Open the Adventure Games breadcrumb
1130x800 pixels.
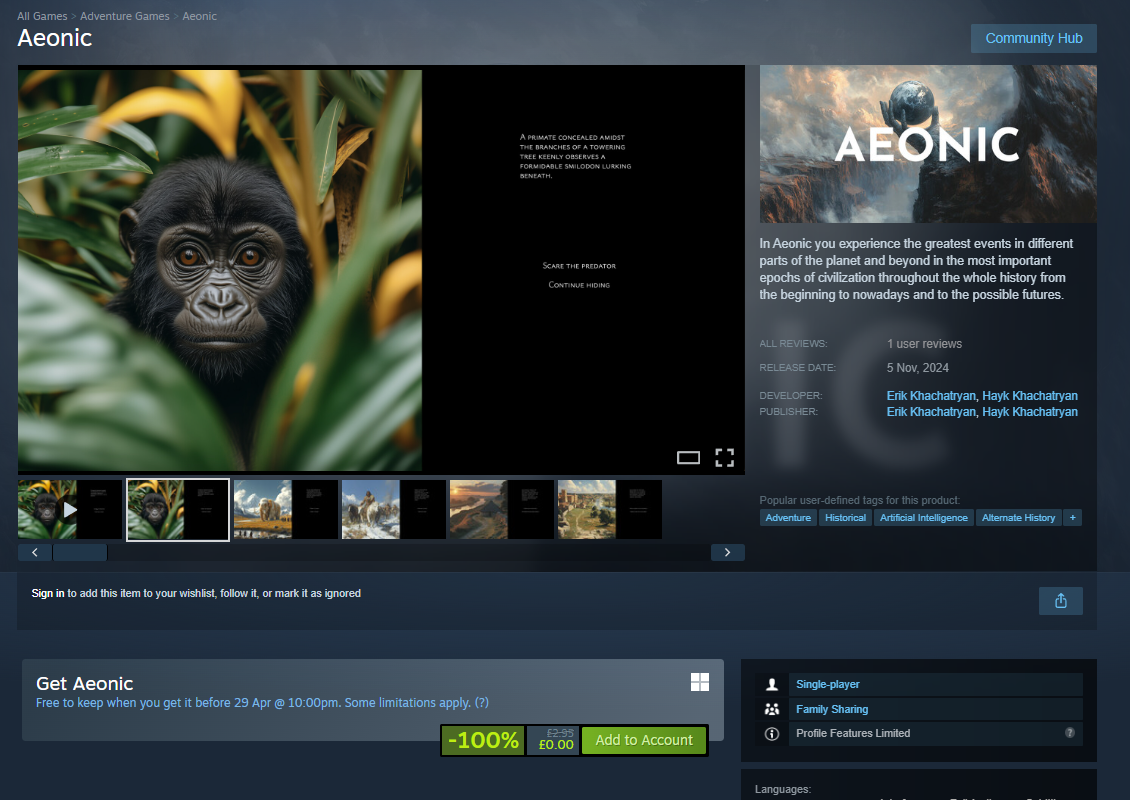tap(125, 16)
